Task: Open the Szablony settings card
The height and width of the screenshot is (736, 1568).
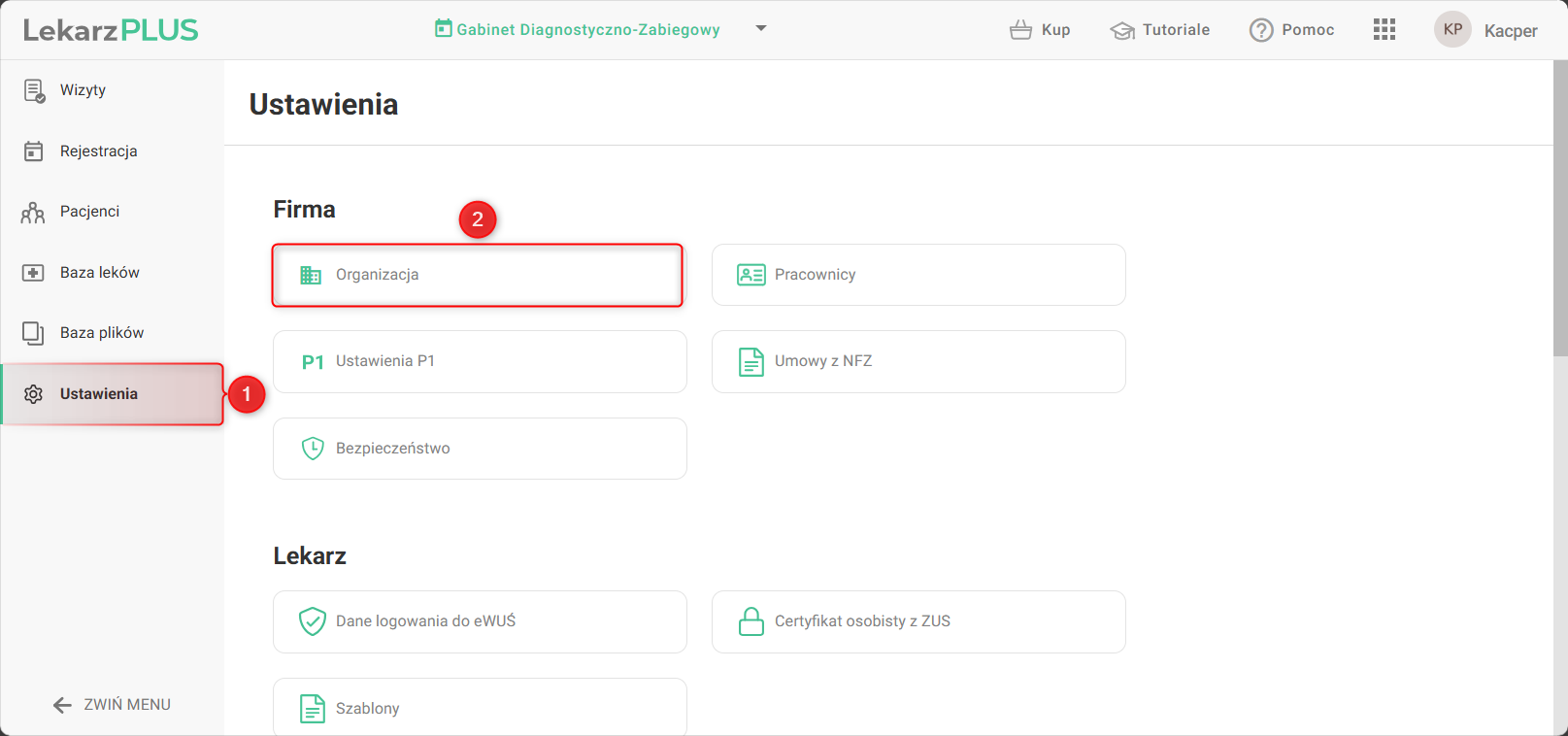Action: click(480, 708)
